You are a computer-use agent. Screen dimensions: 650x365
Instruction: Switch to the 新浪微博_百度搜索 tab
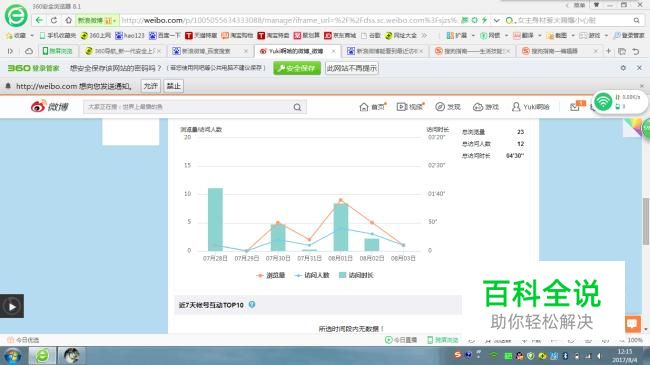point(210,51)
